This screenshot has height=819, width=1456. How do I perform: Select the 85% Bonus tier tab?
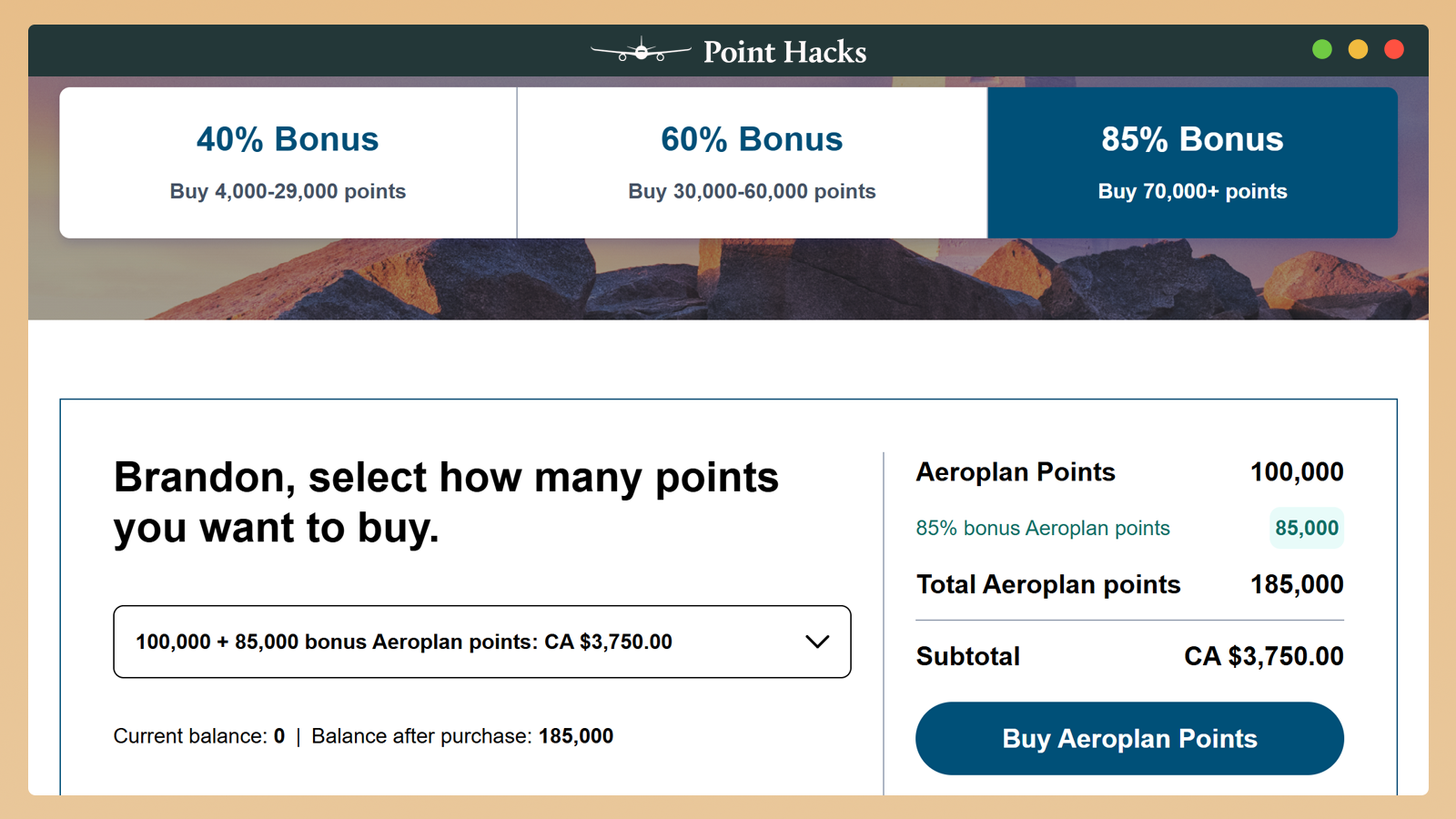1192,163
